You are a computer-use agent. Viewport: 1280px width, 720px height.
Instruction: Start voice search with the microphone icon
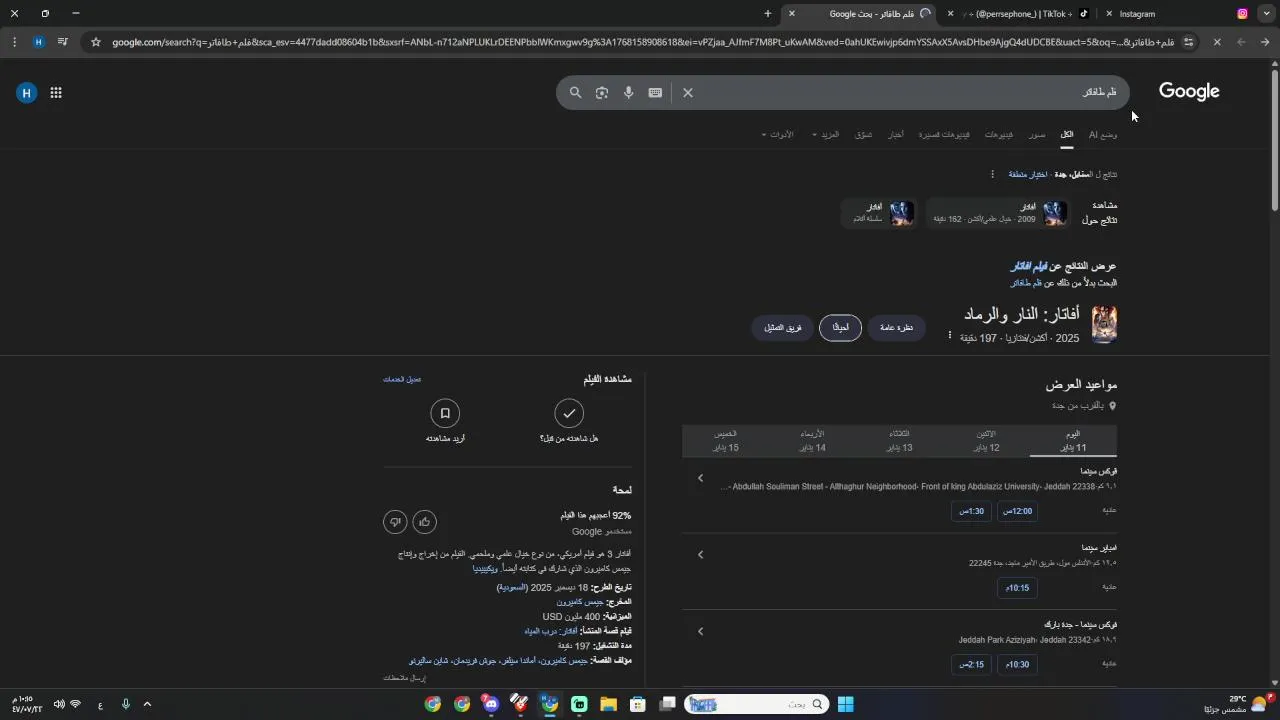coord(629,93)
